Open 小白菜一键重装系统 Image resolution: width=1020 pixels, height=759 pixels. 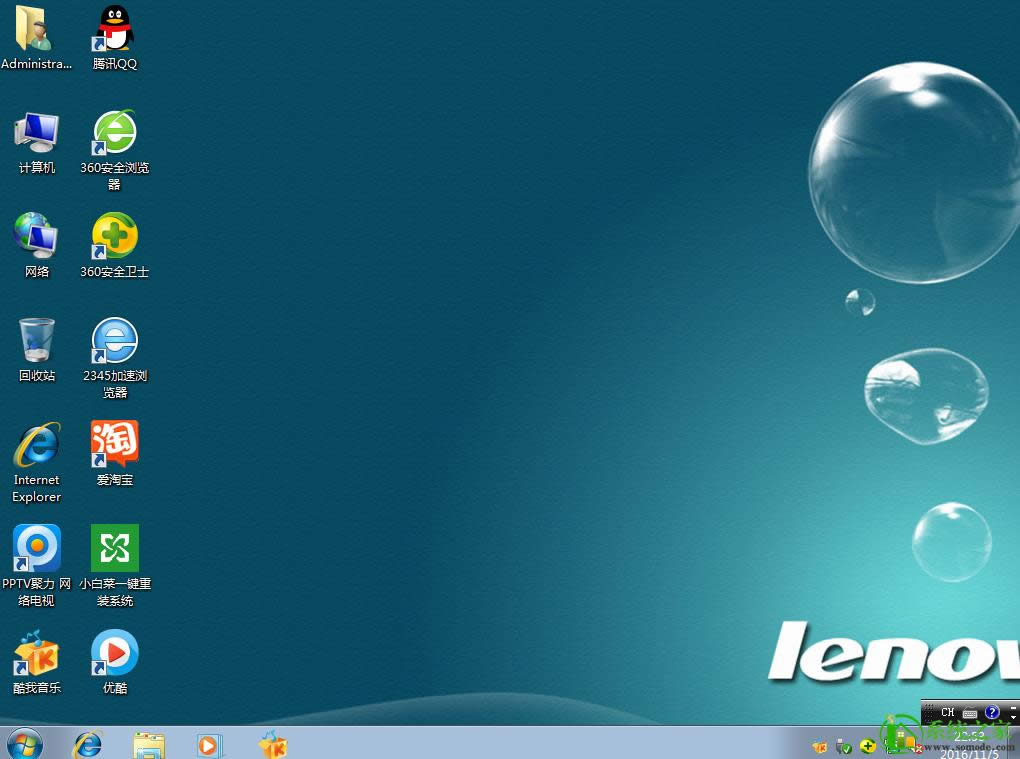tap(113, 548)
